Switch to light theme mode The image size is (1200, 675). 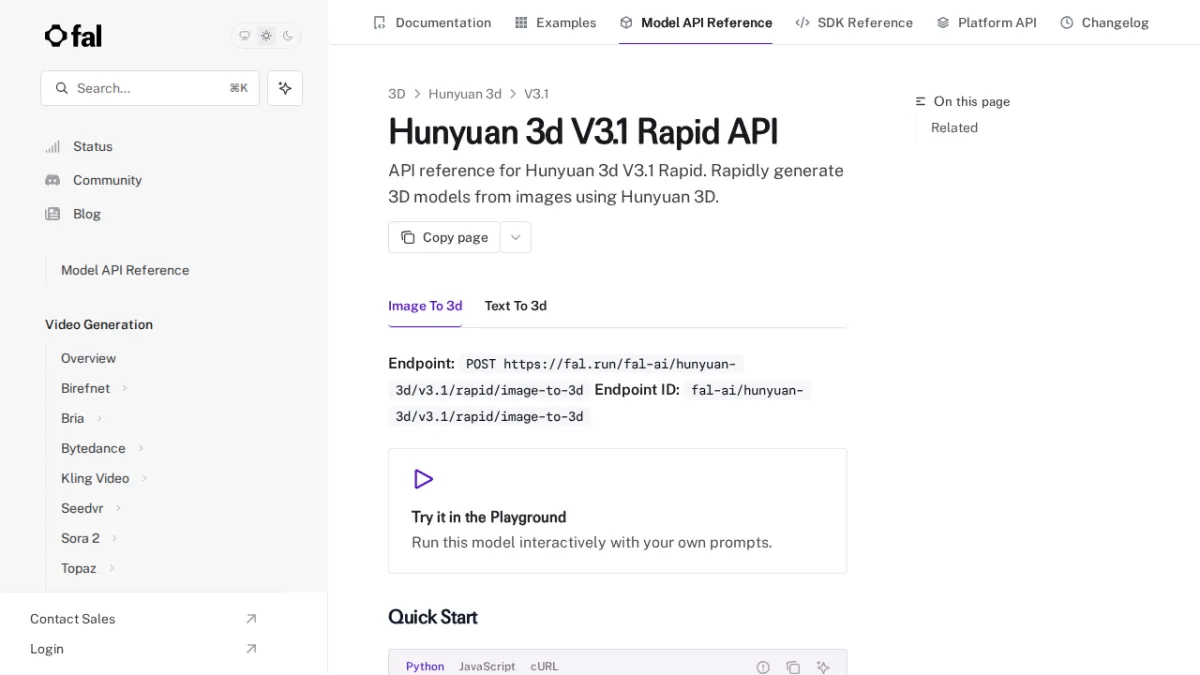[x=266, y=36]
